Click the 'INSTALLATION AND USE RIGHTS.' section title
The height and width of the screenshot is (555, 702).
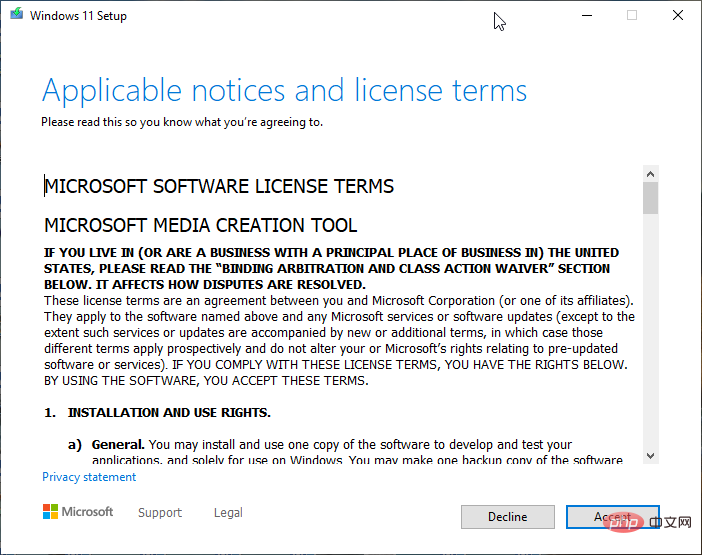pyautogui.click(x=169, y=413)
